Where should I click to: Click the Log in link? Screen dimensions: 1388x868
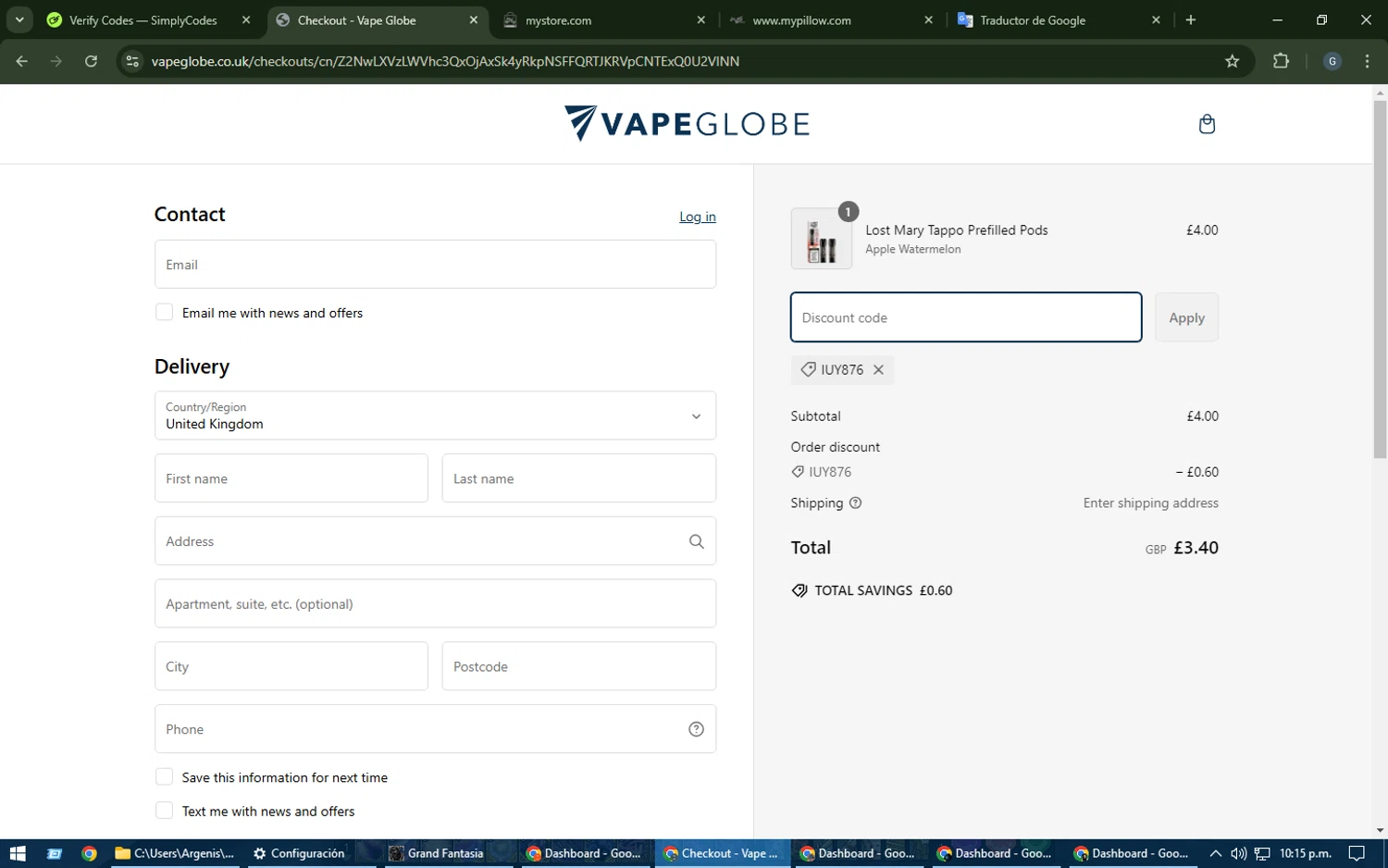click(698, 217)
